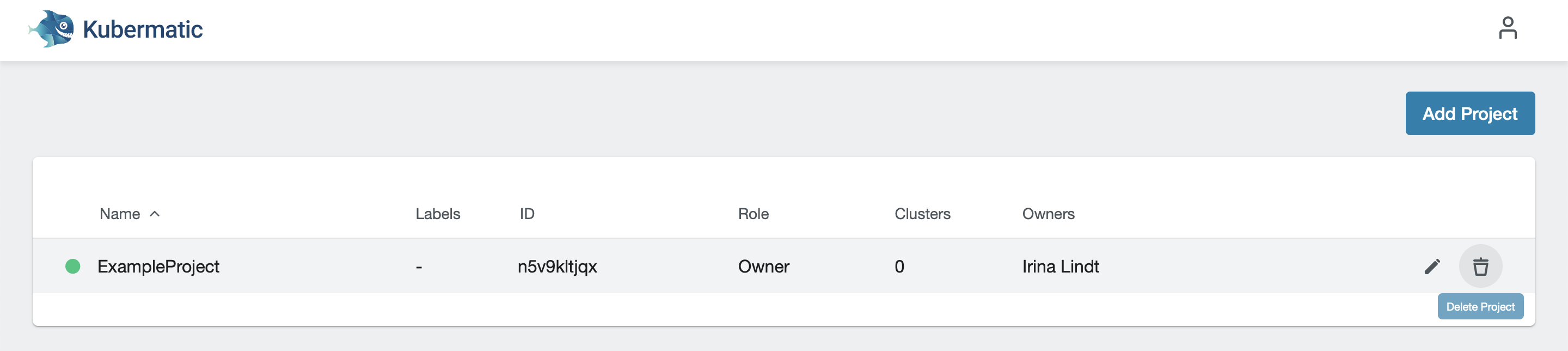Click the ID column header
This screenshot has height=351, width=1568.
[x=526, y=214]
